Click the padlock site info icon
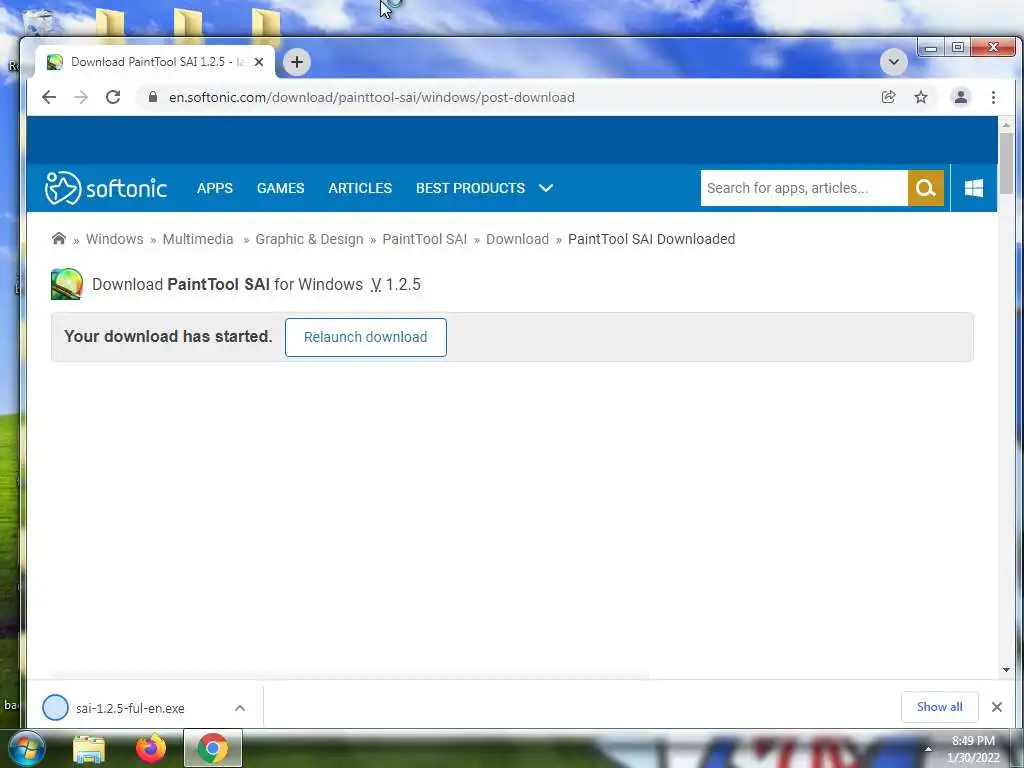The image size is (1024, 768). [153, 97]
